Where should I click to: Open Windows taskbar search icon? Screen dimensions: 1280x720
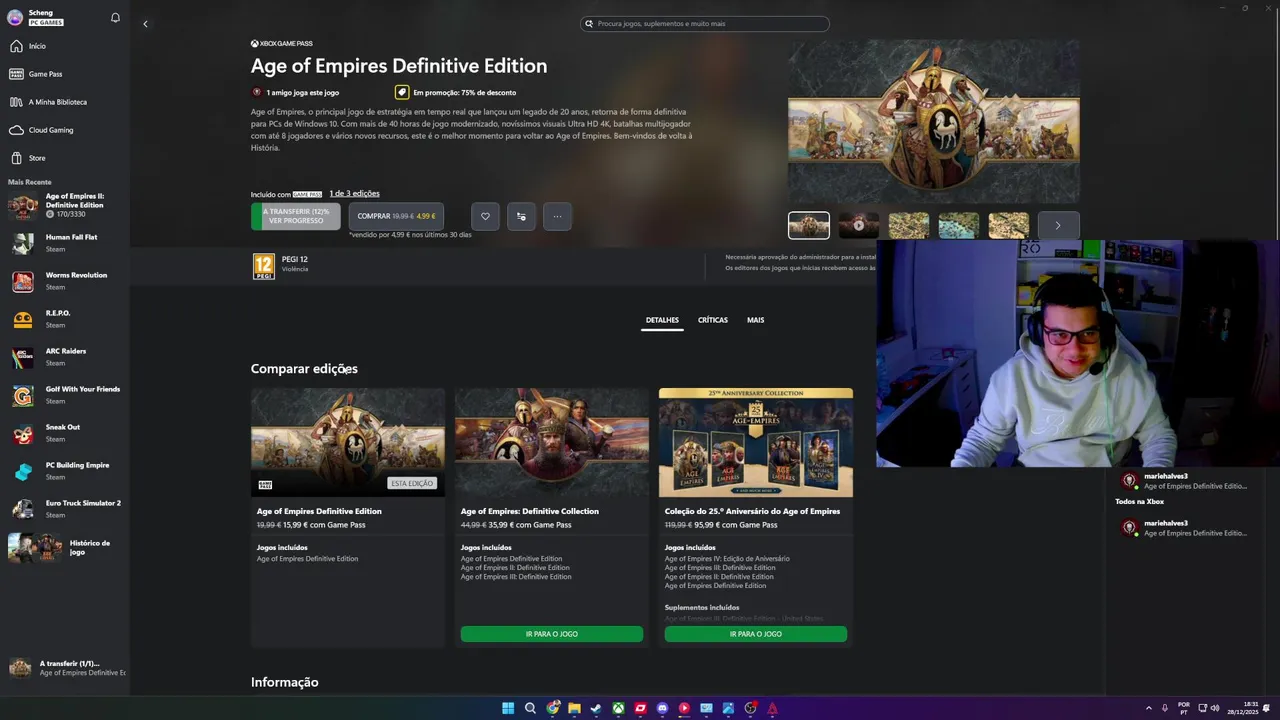click(x=530, y=708)
